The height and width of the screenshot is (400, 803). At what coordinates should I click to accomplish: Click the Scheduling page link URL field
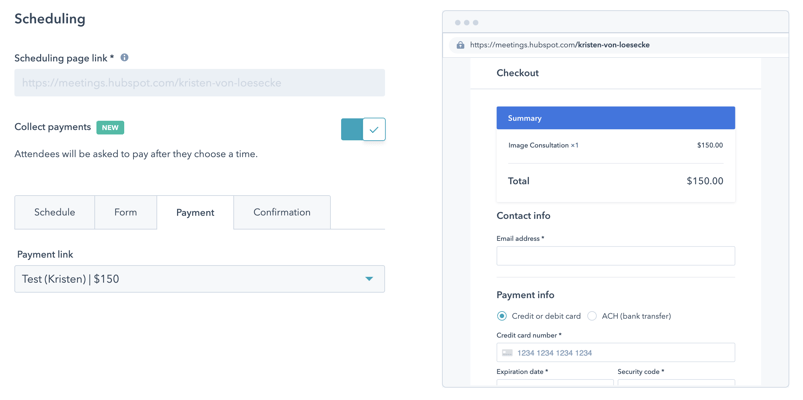(199, 82)
